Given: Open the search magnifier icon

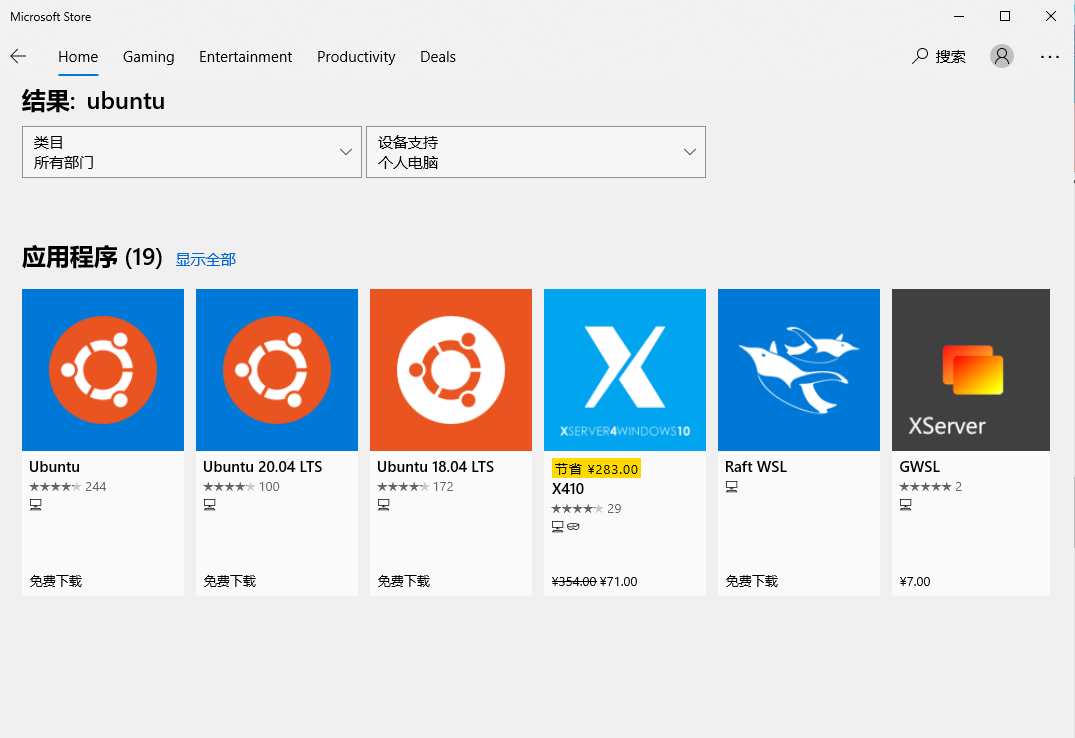Looking at the screenshot, I should click(x=920, y=56).
